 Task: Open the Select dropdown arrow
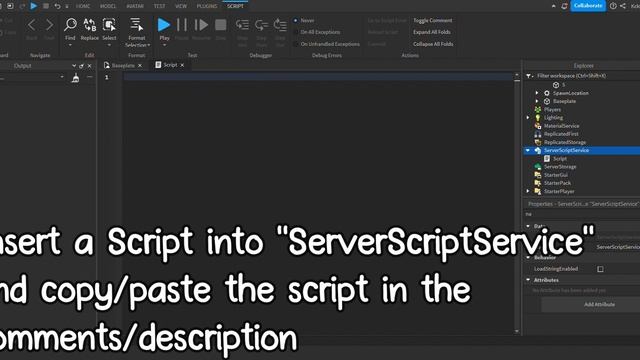[x=109, y=45]
